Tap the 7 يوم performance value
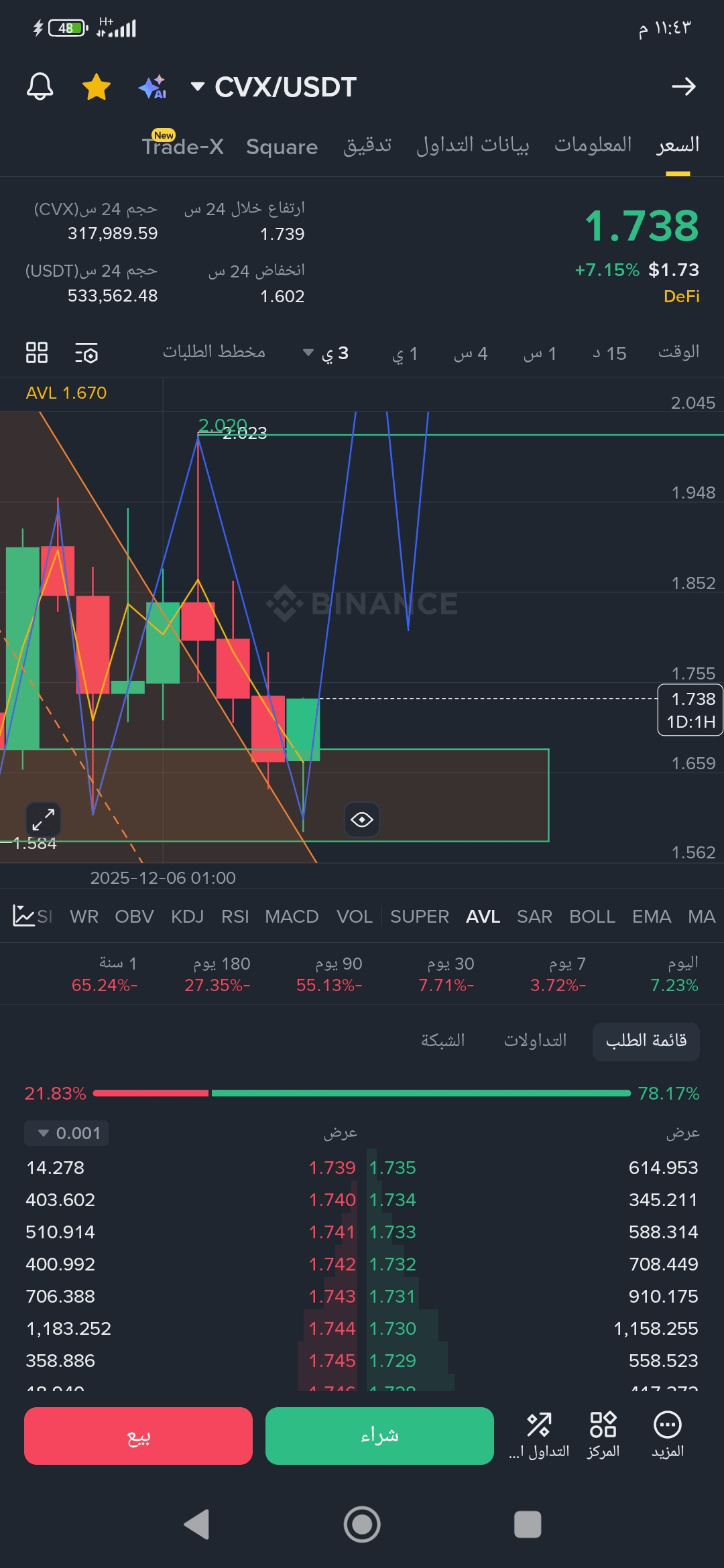724x1568 pixels. click(x=558, y=985)
